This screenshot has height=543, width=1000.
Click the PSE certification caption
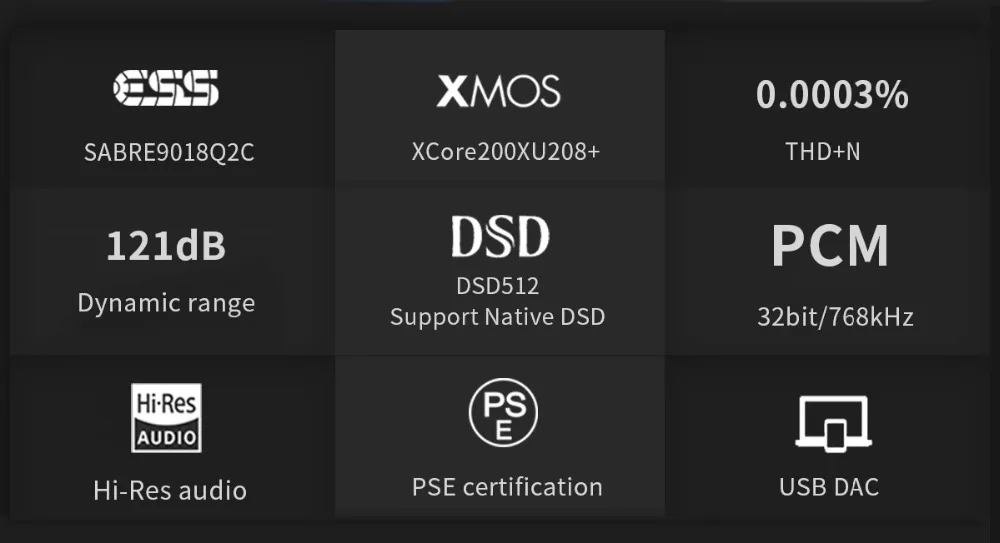click(507, 487)
